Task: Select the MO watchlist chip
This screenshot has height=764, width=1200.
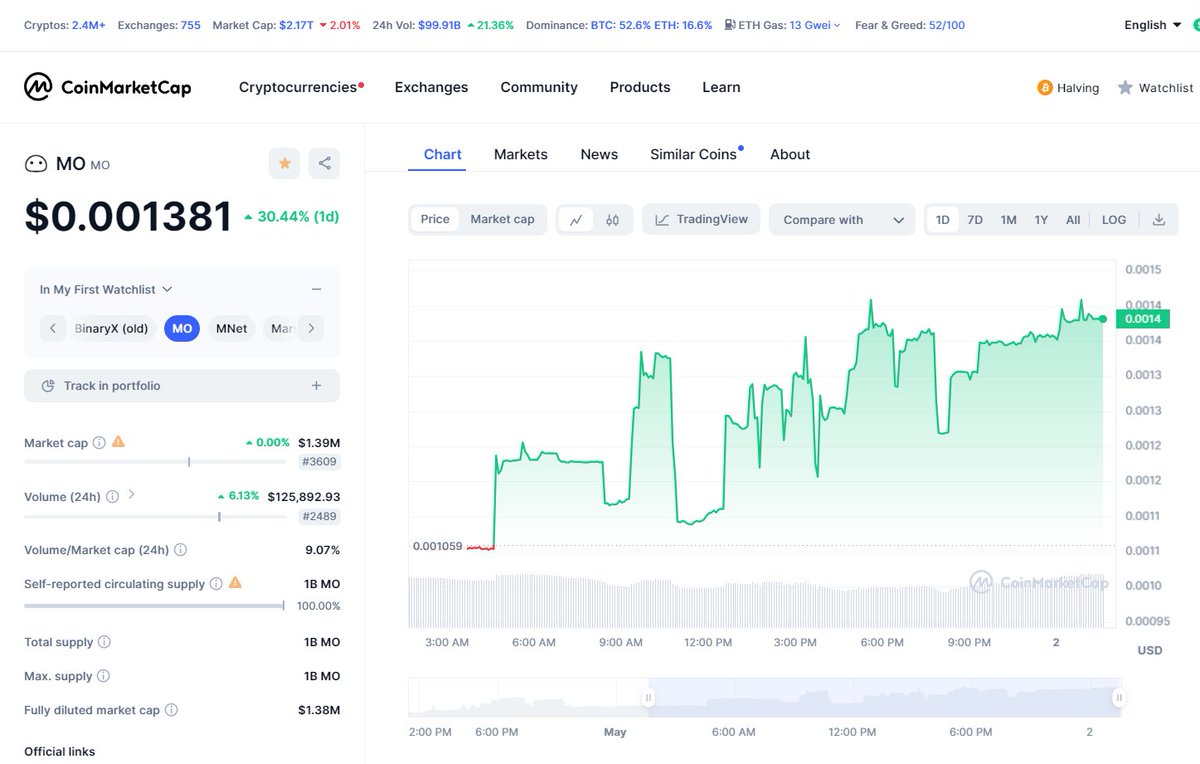Action: 182,328
